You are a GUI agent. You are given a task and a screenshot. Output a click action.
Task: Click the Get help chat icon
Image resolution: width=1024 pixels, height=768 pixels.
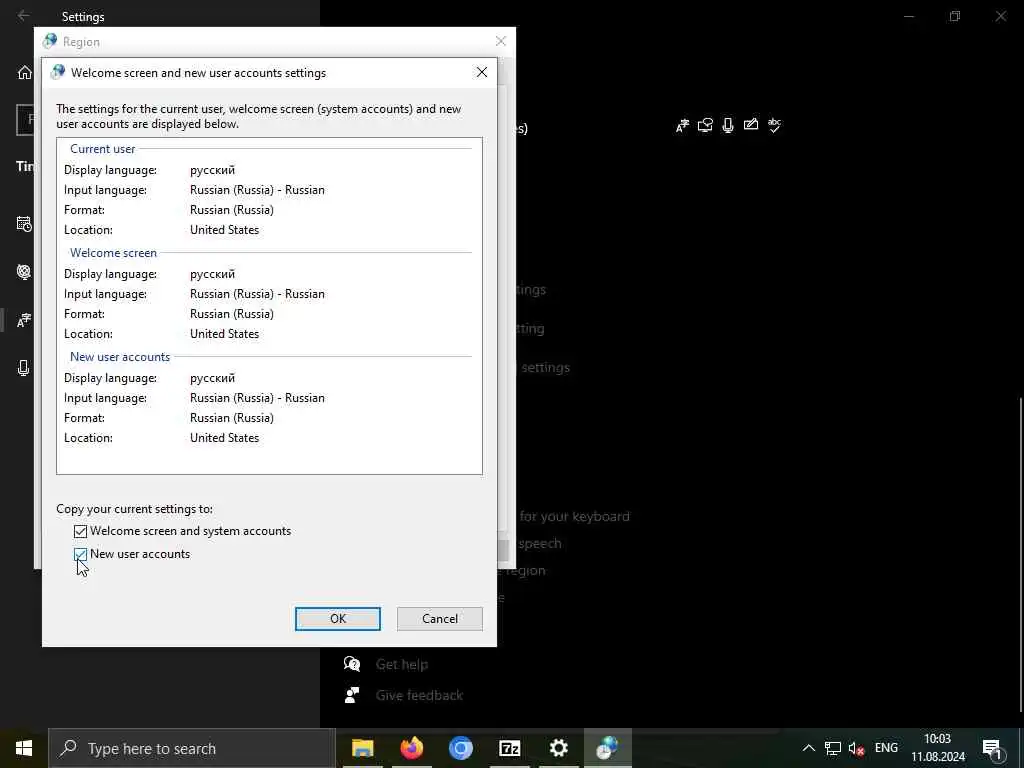click(352, 664)
